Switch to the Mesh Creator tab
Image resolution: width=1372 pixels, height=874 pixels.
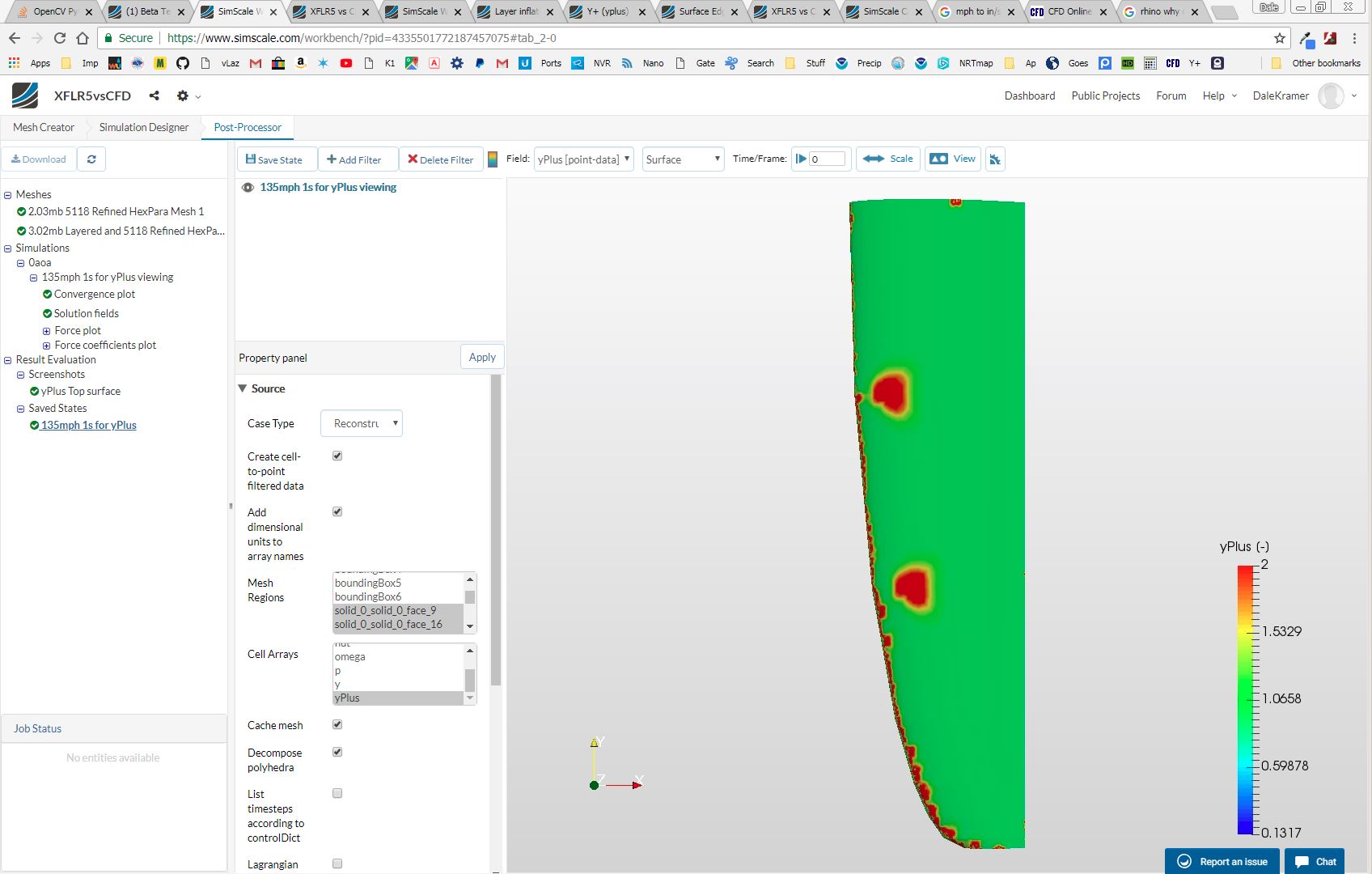coord(44,127)
